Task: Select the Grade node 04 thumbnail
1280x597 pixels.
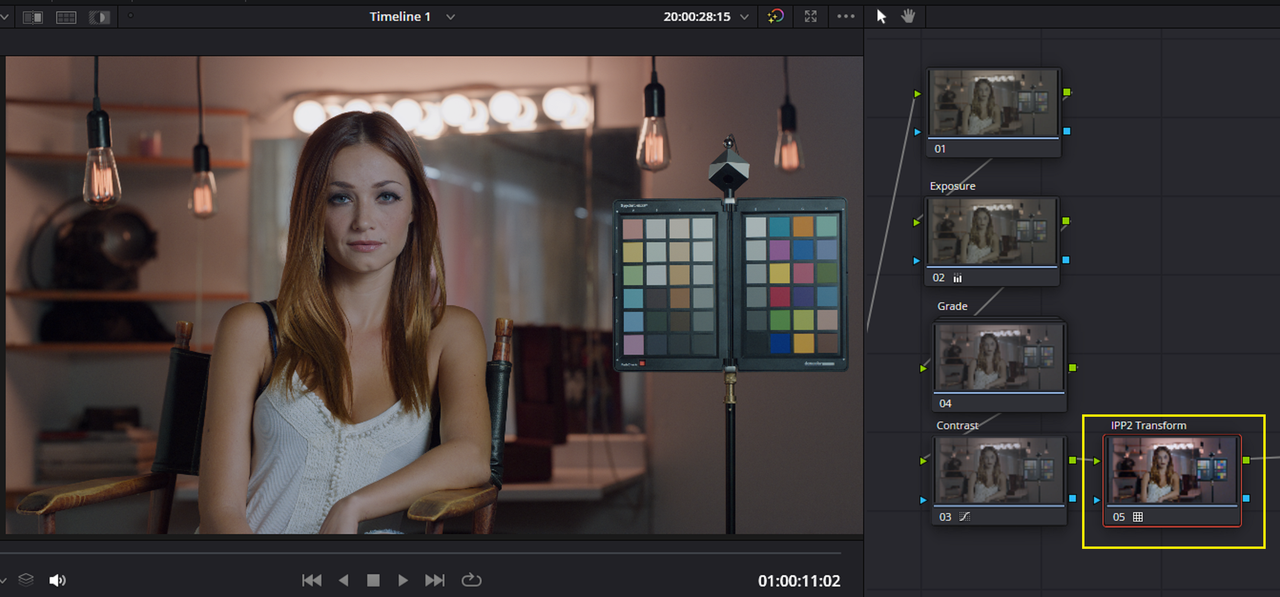Action: coord(1000,357)
